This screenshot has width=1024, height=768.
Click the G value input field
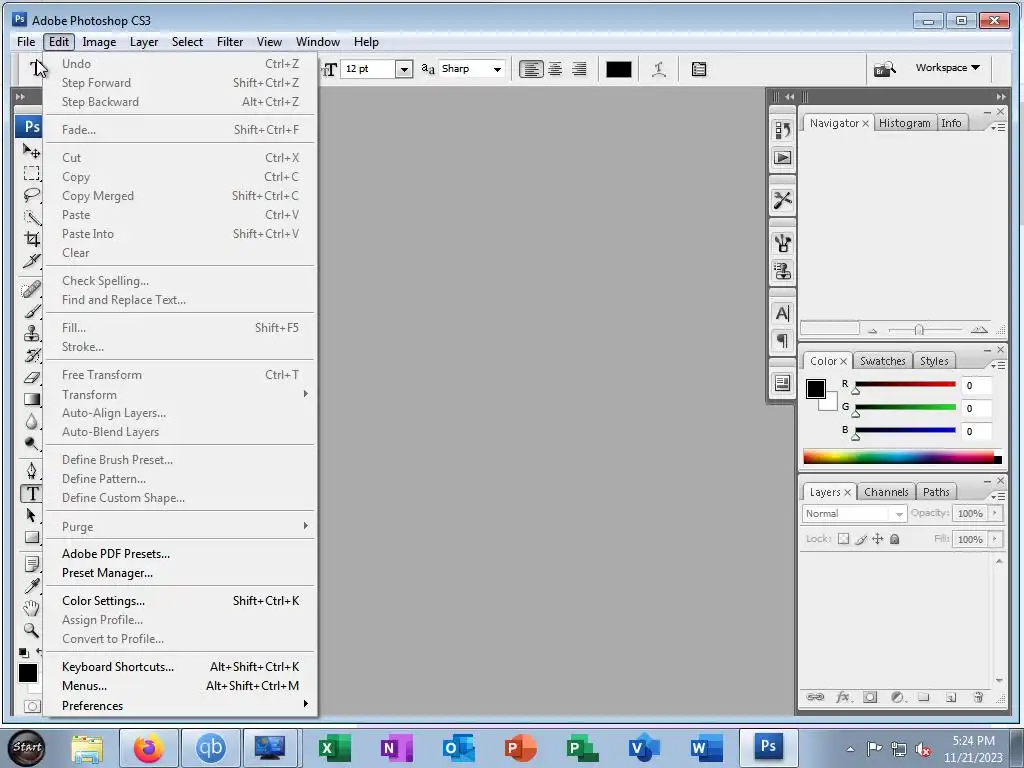coord(977,408)
